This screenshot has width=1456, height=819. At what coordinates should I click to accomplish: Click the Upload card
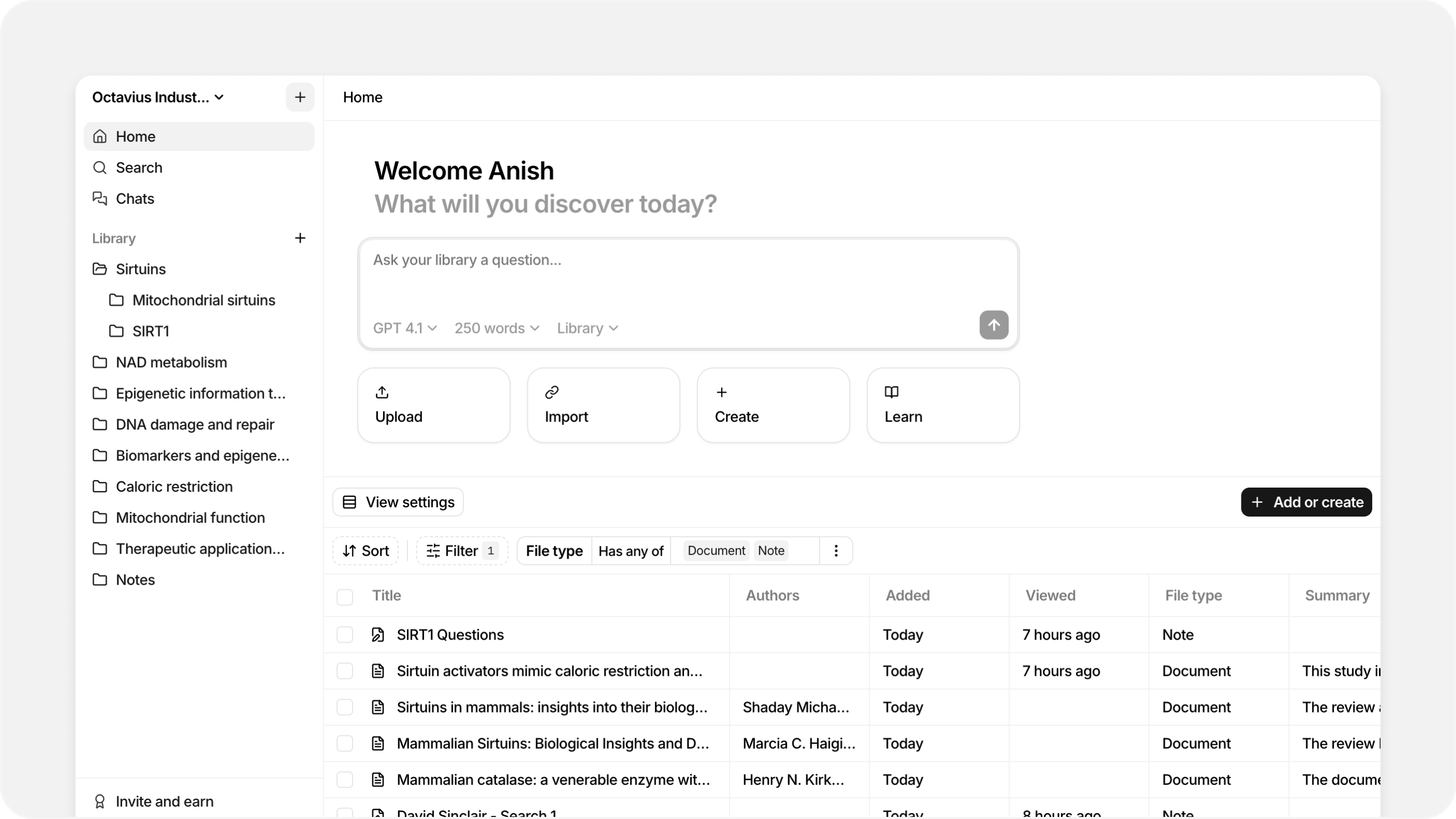433,405
